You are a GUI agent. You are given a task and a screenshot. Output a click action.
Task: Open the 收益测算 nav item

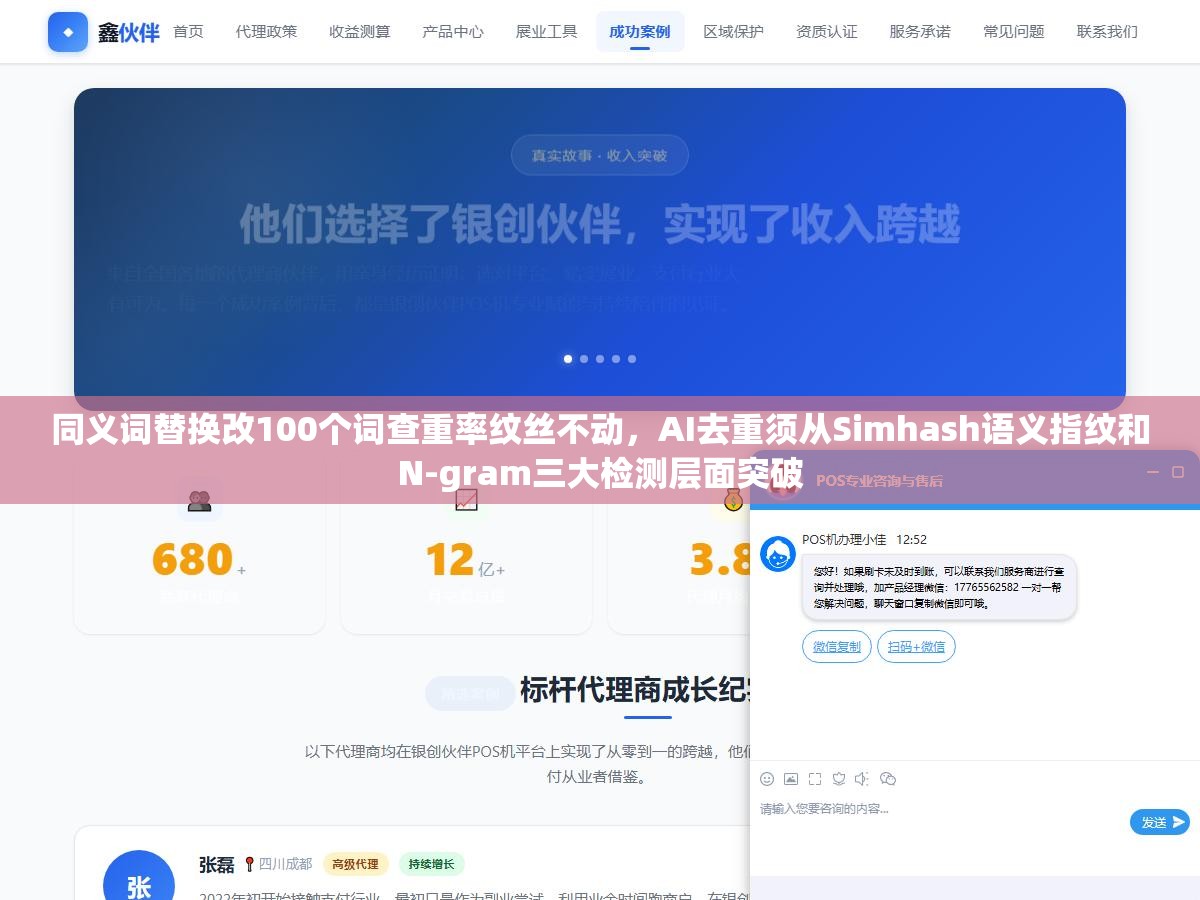click(360, 32)
